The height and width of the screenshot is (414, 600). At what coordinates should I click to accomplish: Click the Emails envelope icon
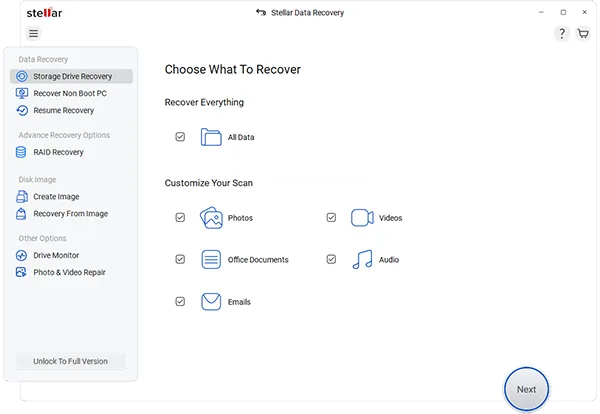(x=211, y=302)
